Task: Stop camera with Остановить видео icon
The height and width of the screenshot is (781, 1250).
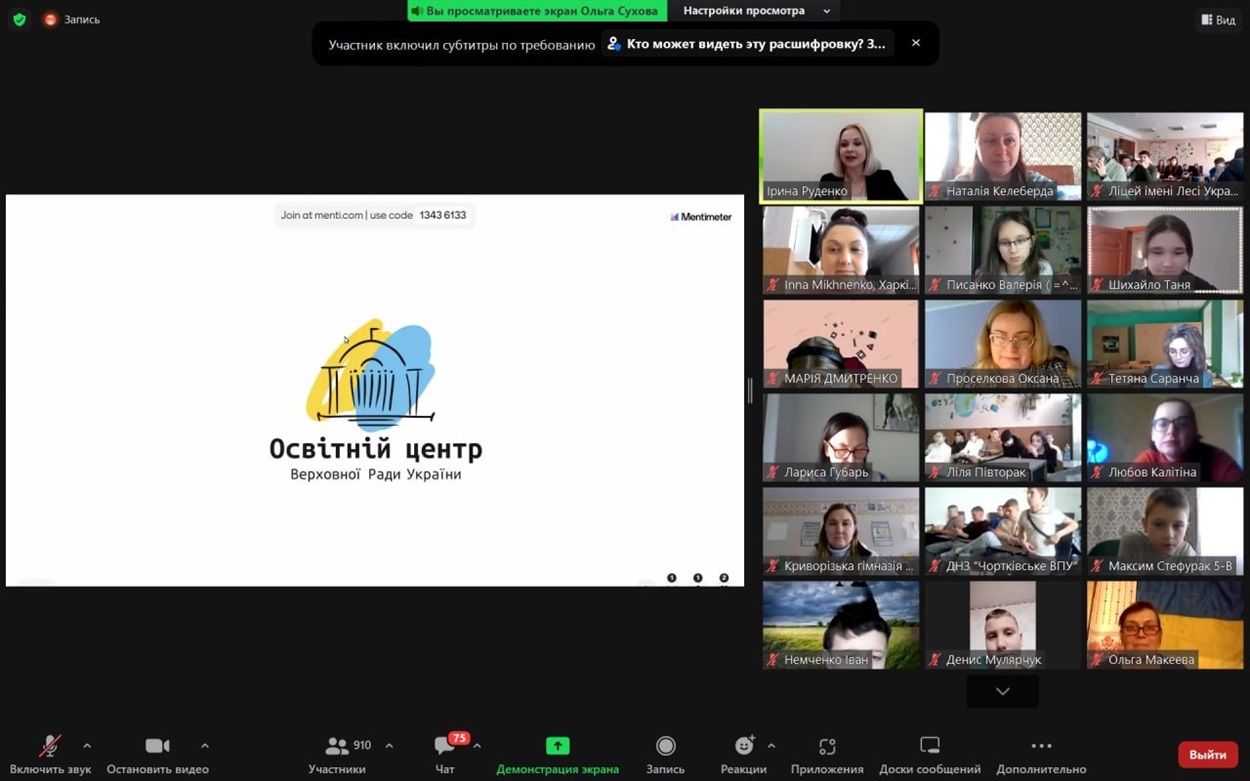Action: tap(157, 746)
